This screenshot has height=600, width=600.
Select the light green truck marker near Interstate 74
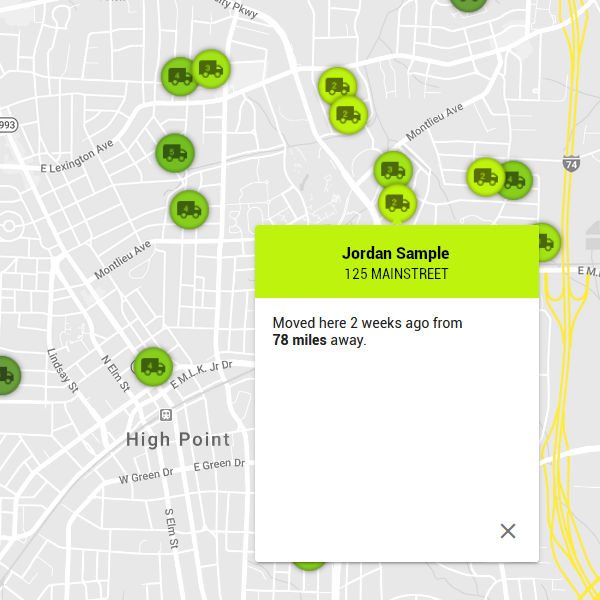[485, 177]
